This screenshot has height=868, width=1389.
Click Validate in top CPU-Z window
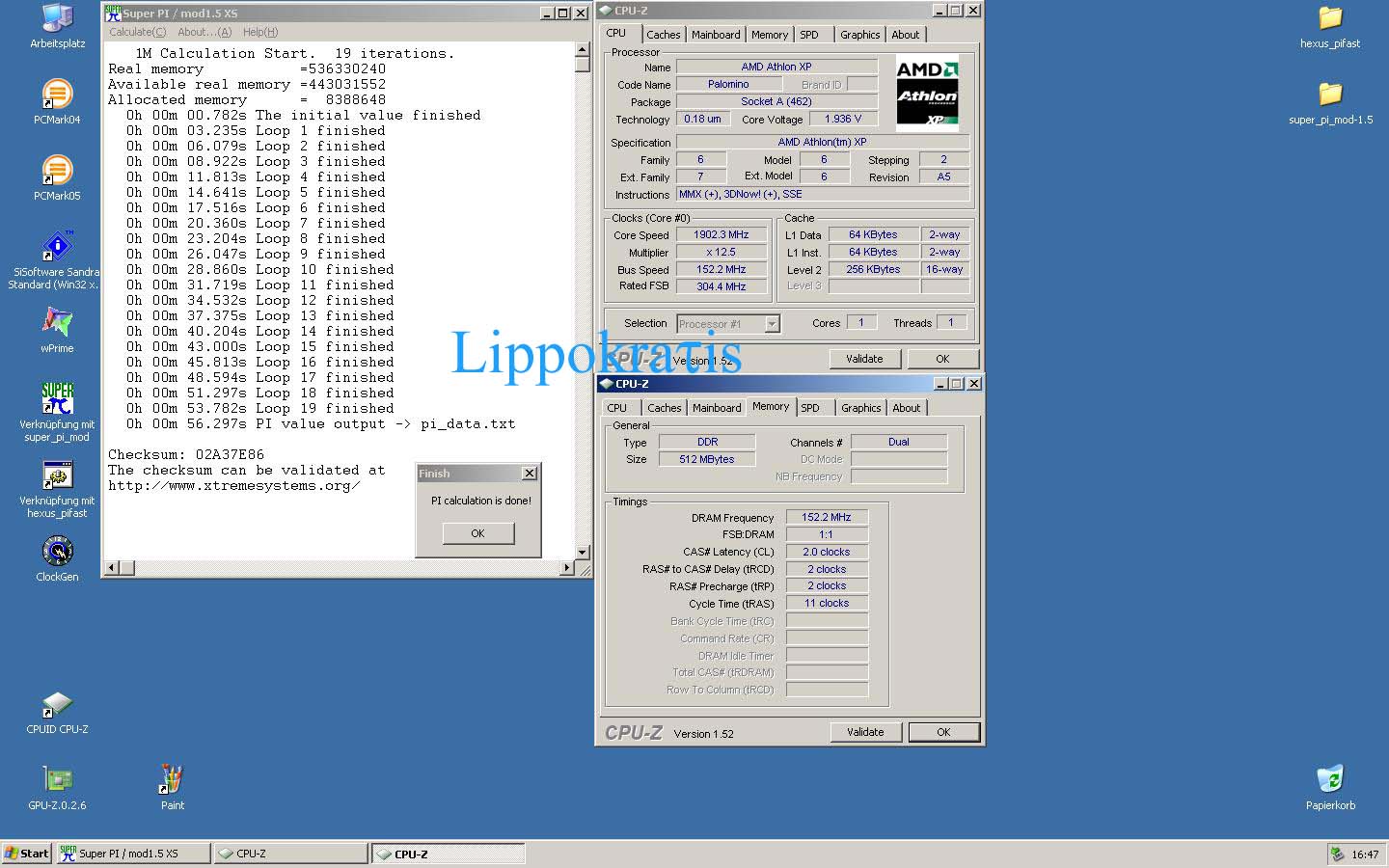pyautogui.click(x=865, y=359)
